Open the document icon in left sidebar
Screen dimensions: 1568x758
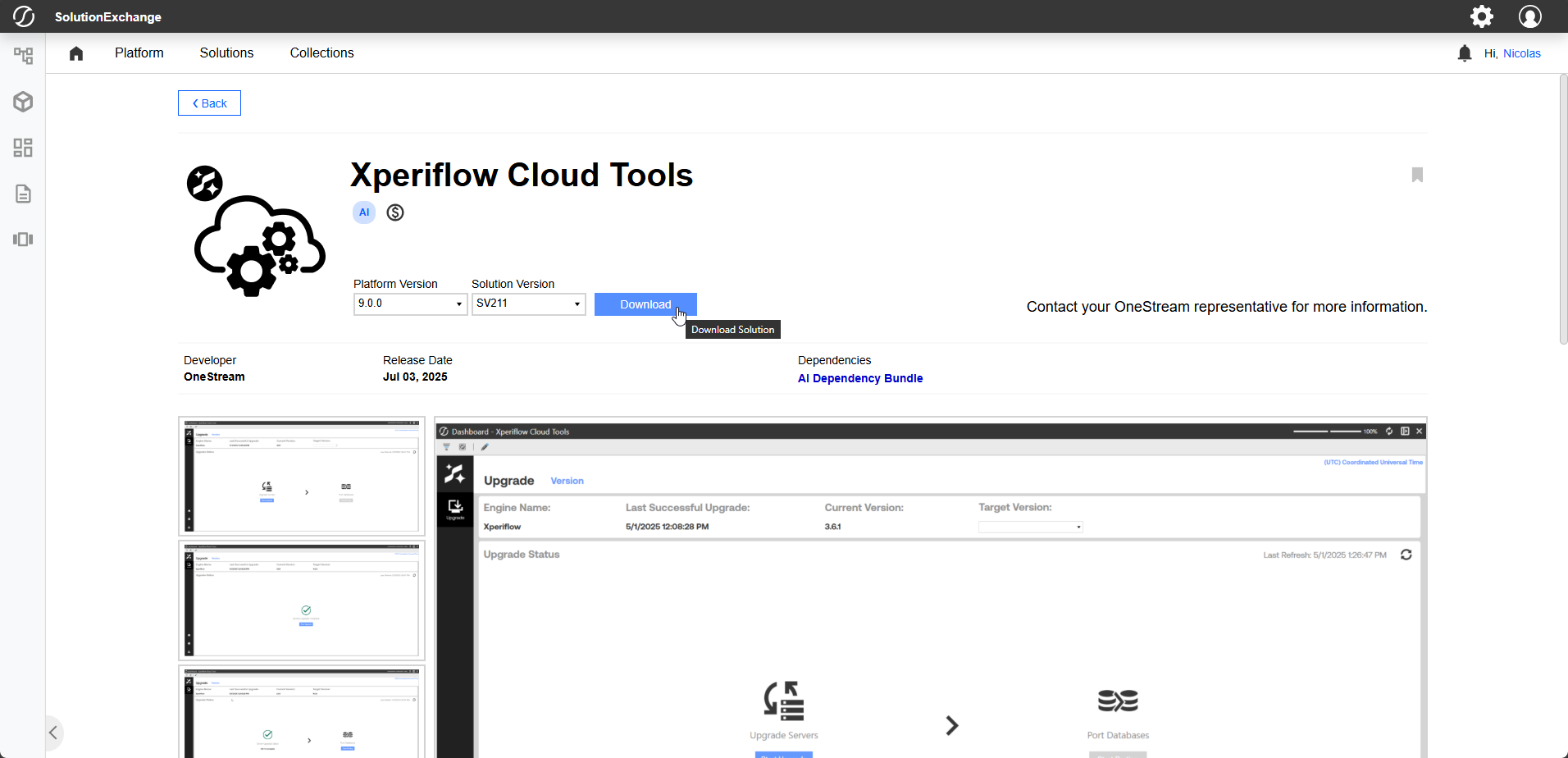(x=23, y=194)
